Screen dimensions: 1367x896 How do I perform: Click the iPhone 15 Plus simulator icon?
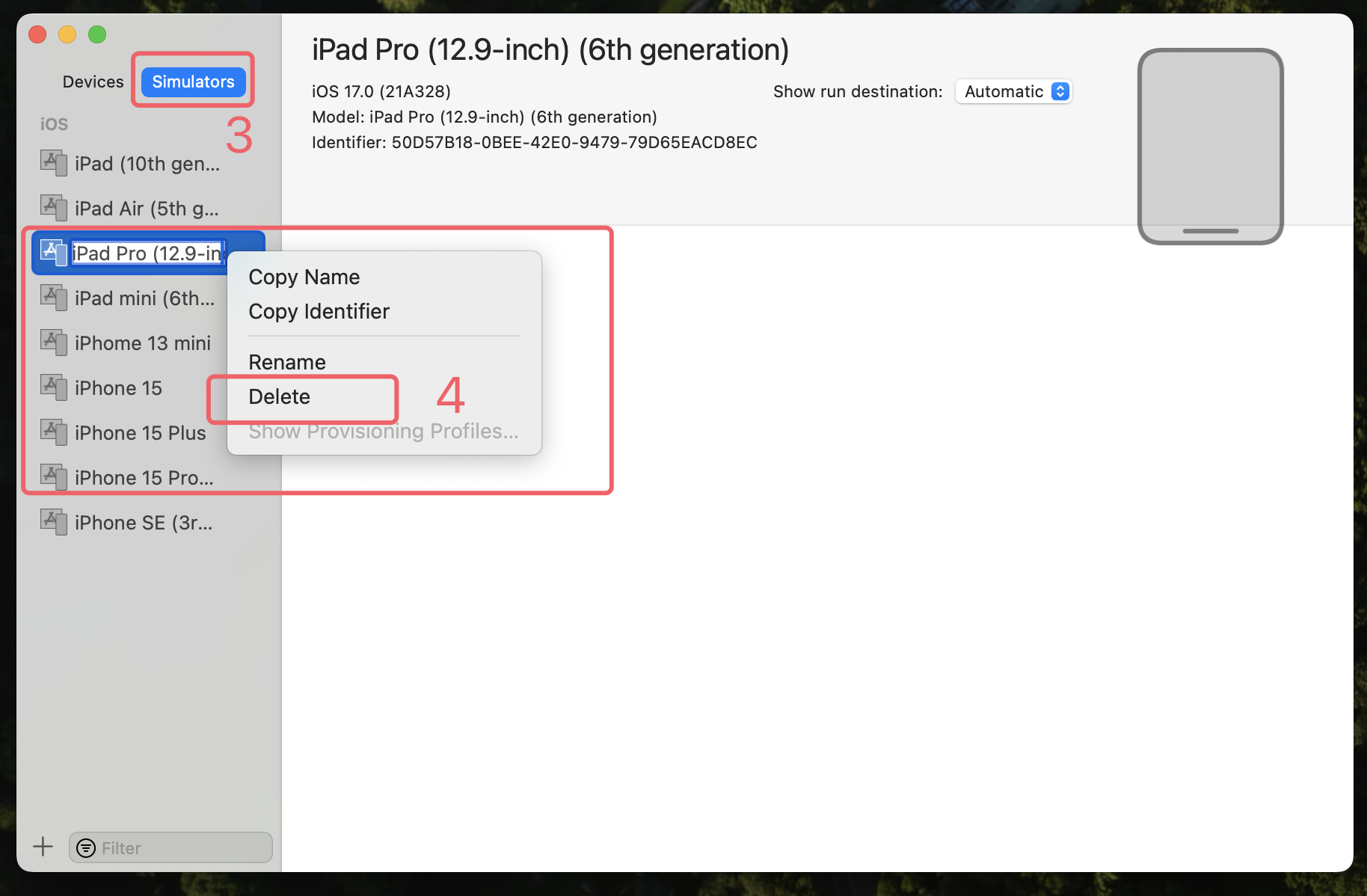click(54, 432)
